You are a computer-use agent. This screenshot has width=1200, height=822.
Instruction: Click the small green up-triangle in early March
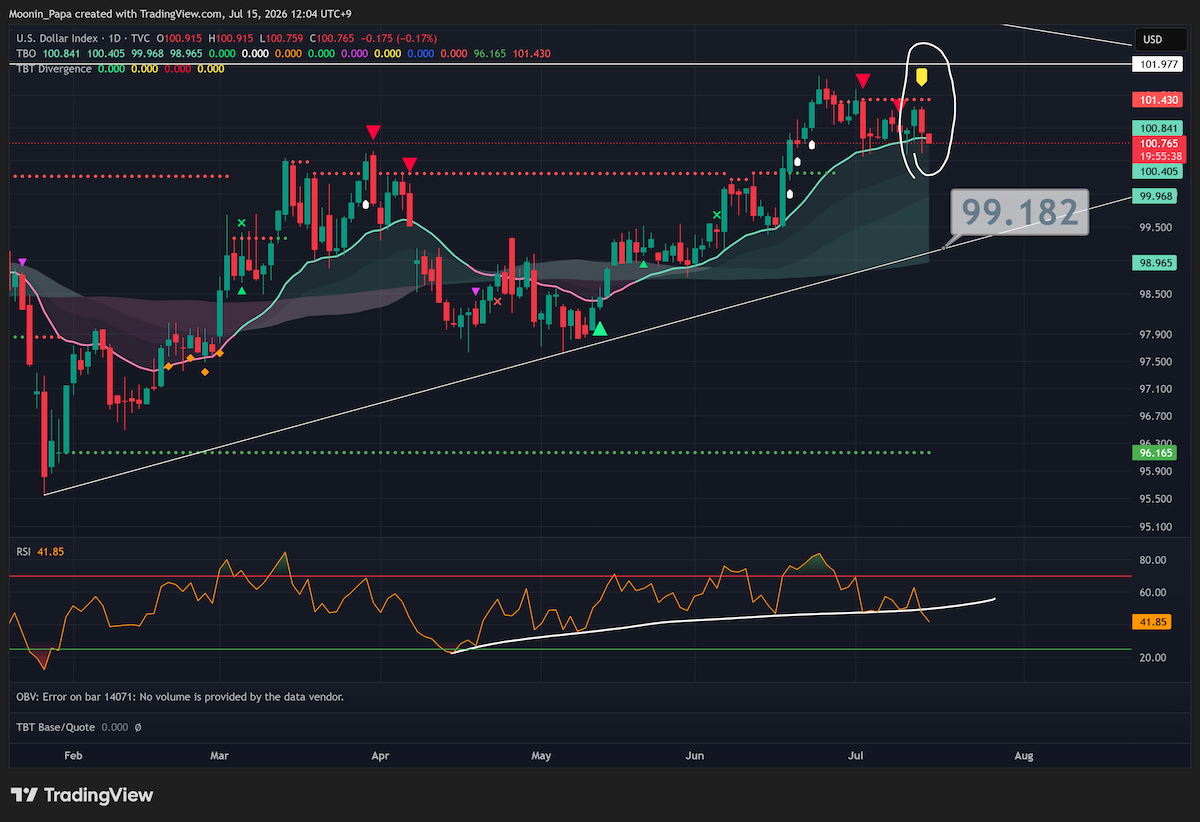[x=241, y=291]
